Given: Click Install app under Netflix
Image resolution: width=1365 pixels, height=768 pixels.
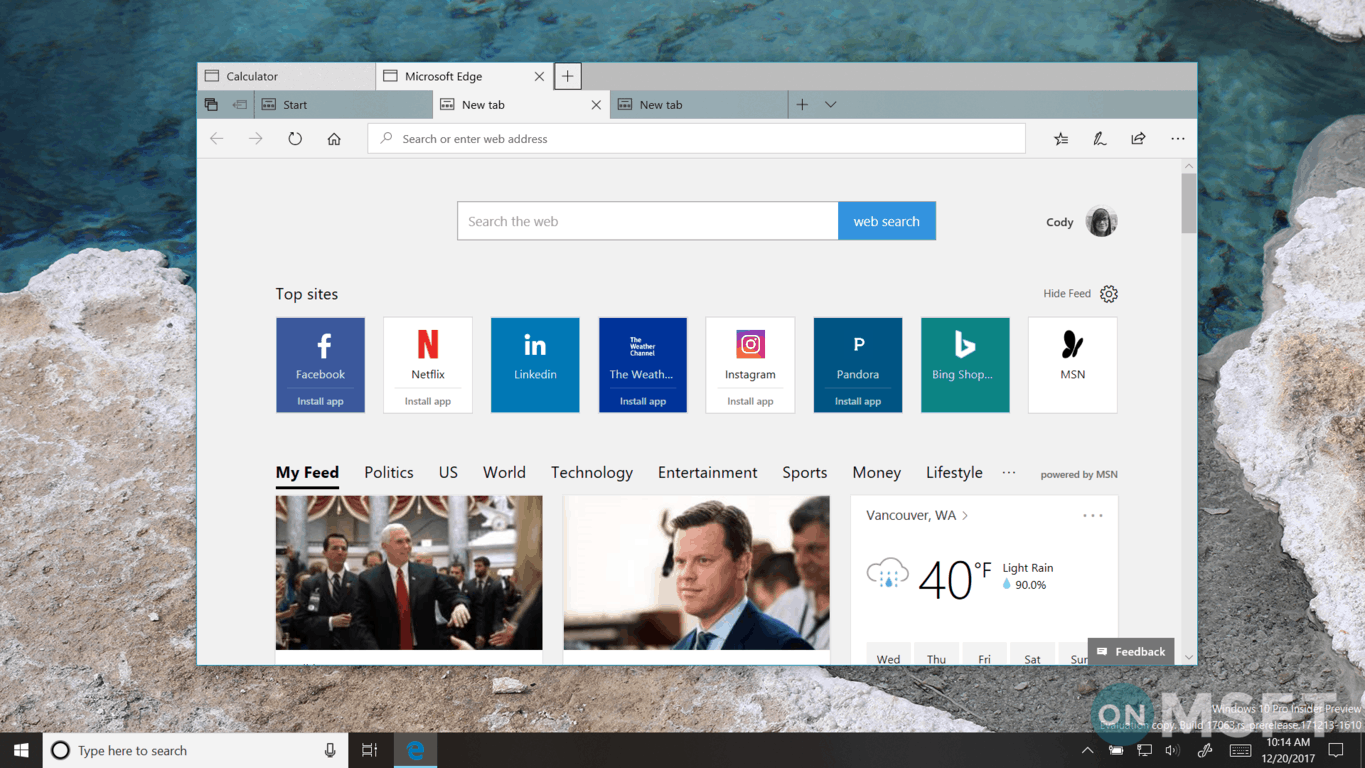Looking at the screenshot, I should [428, 401].
